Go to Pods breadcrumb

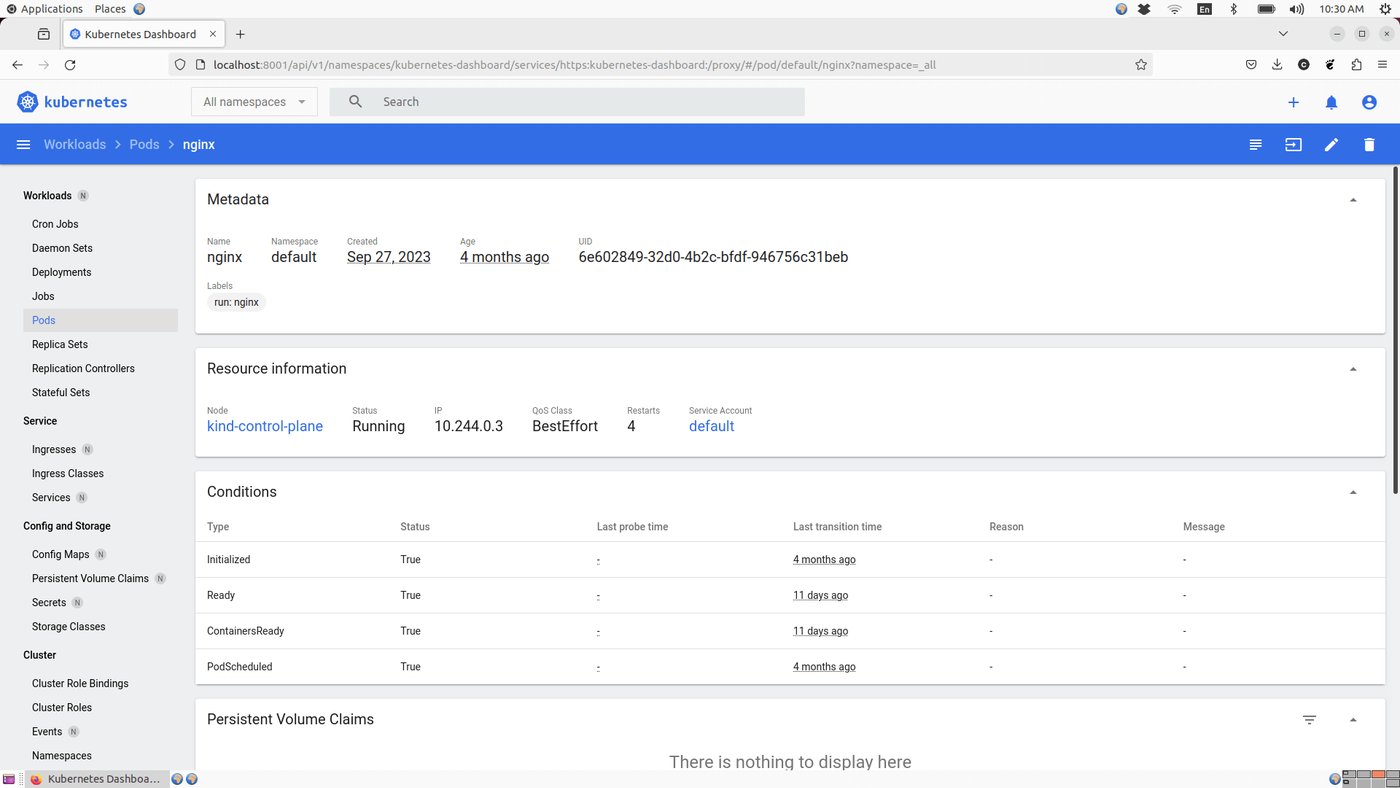click(x=144, y=145)
